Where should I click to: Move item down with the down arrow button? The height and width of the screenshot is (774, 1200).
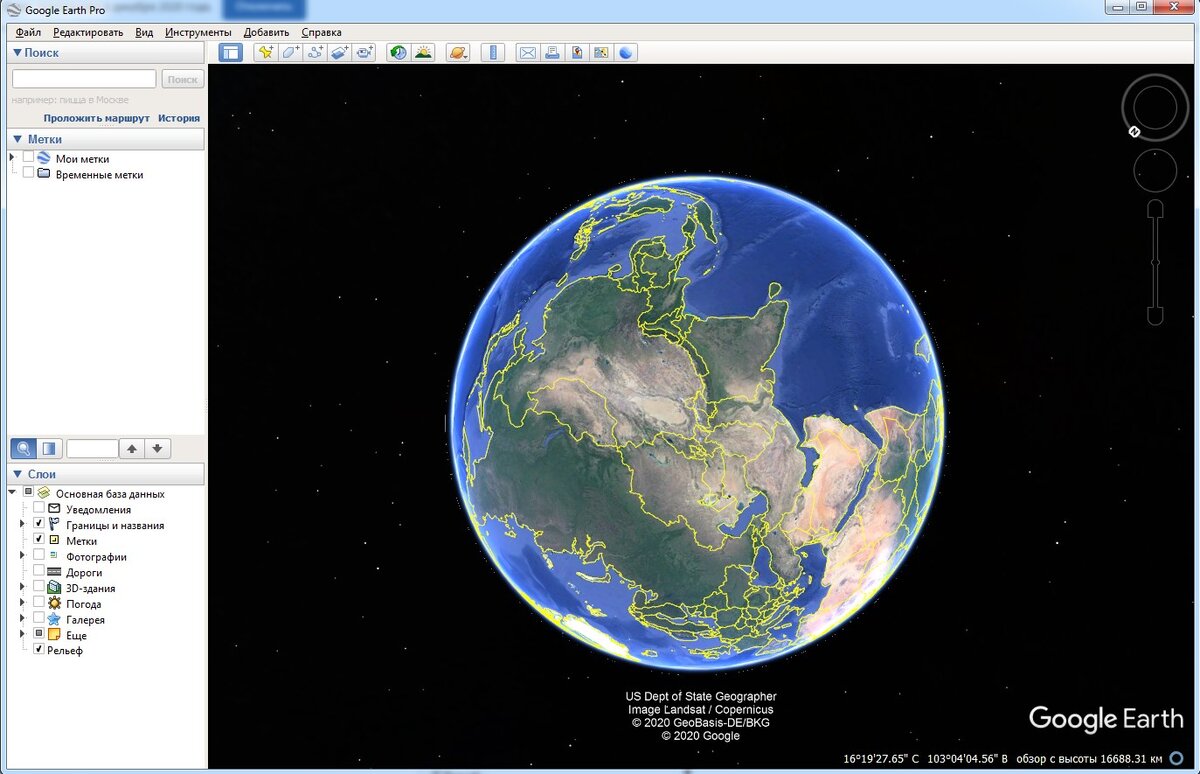click(x=157, y=448)
